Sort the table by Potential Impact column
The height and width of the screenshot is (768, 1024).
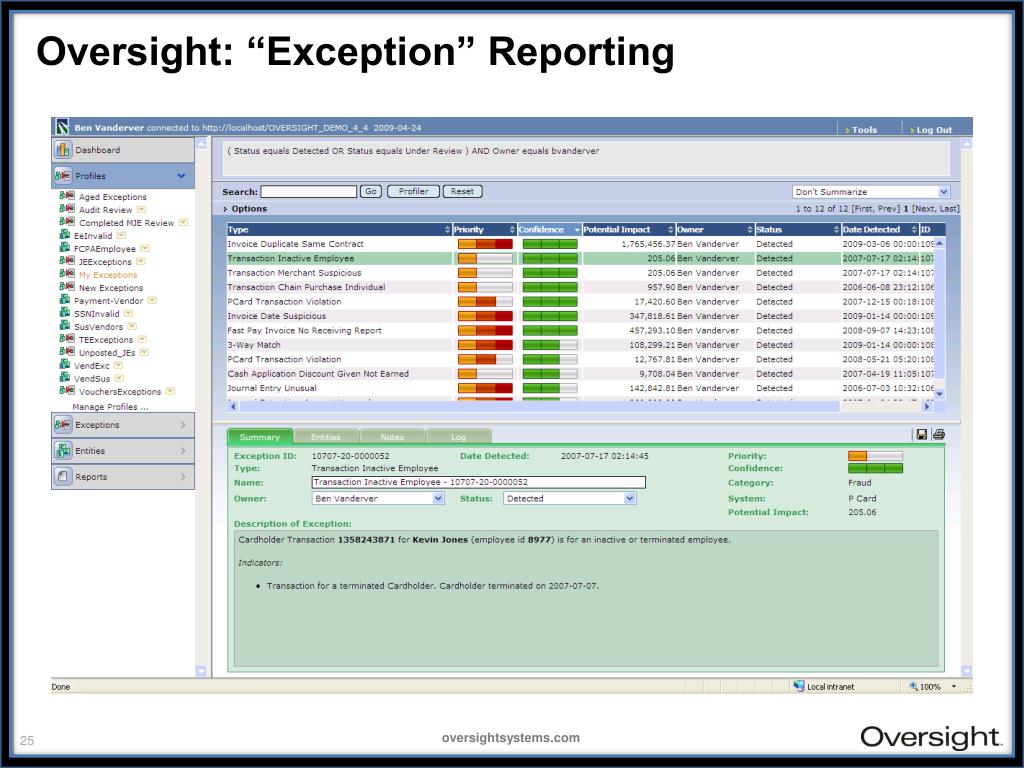tap(628, 229)
